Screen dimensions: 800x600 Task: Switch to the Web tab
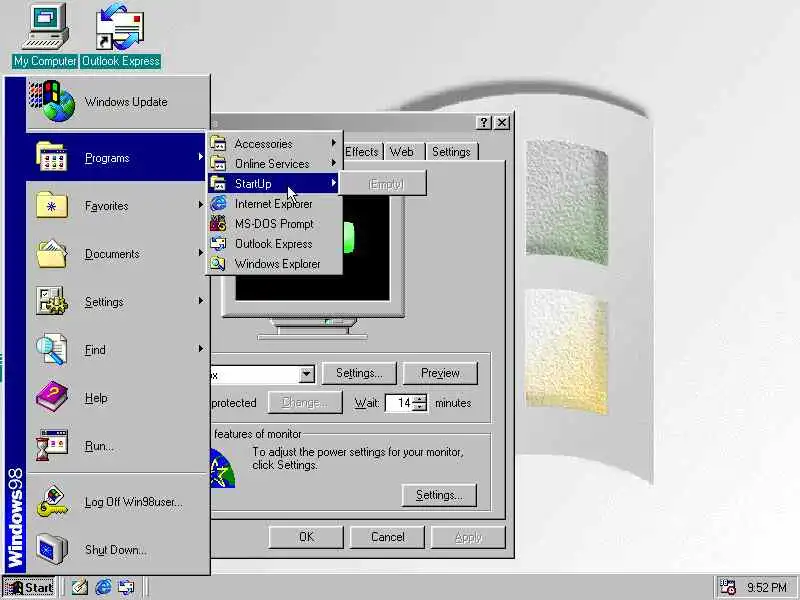point(402,152)
